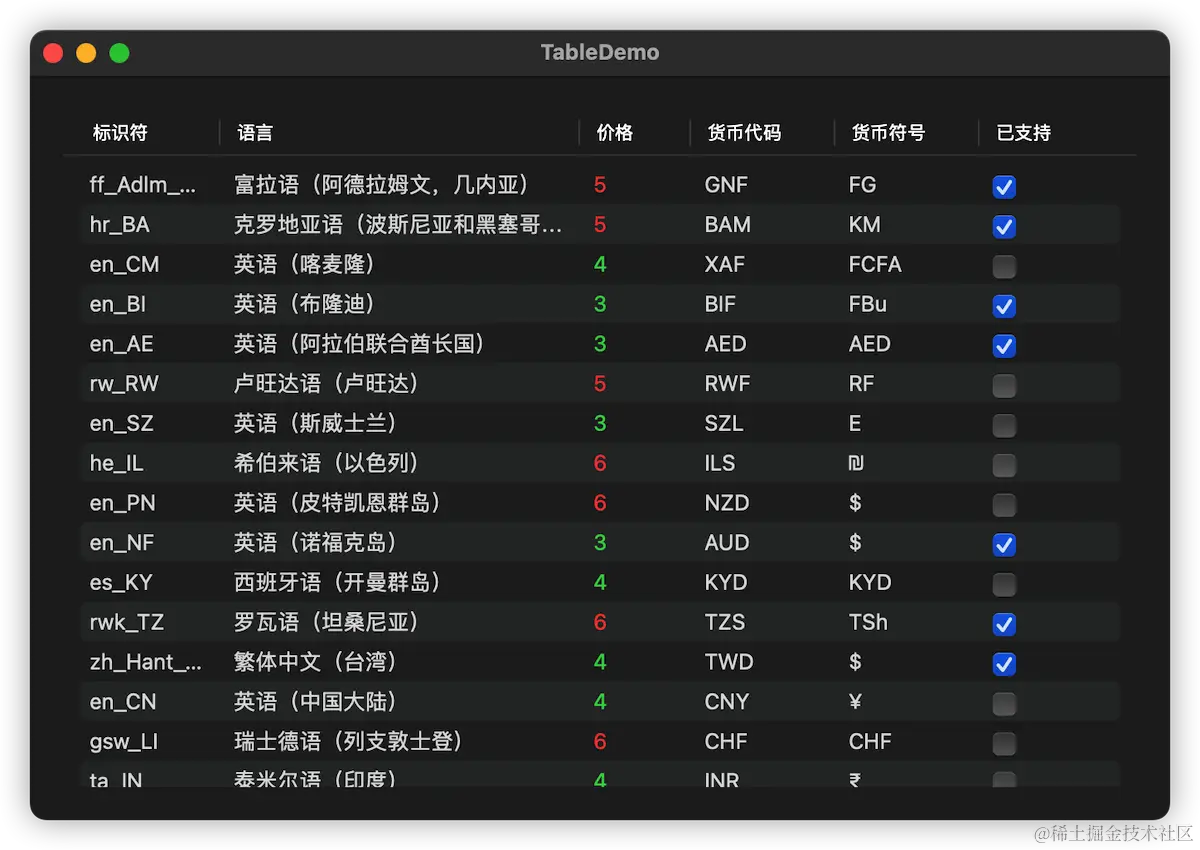Check the box for es_KY row

[1004, 584]
